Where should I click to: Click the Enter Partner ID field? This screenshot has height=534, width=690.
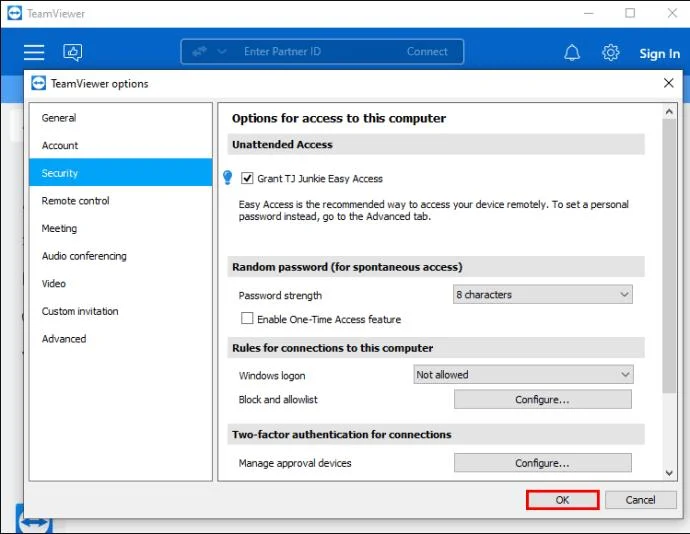pyautogui.click(x=283, y=52)
